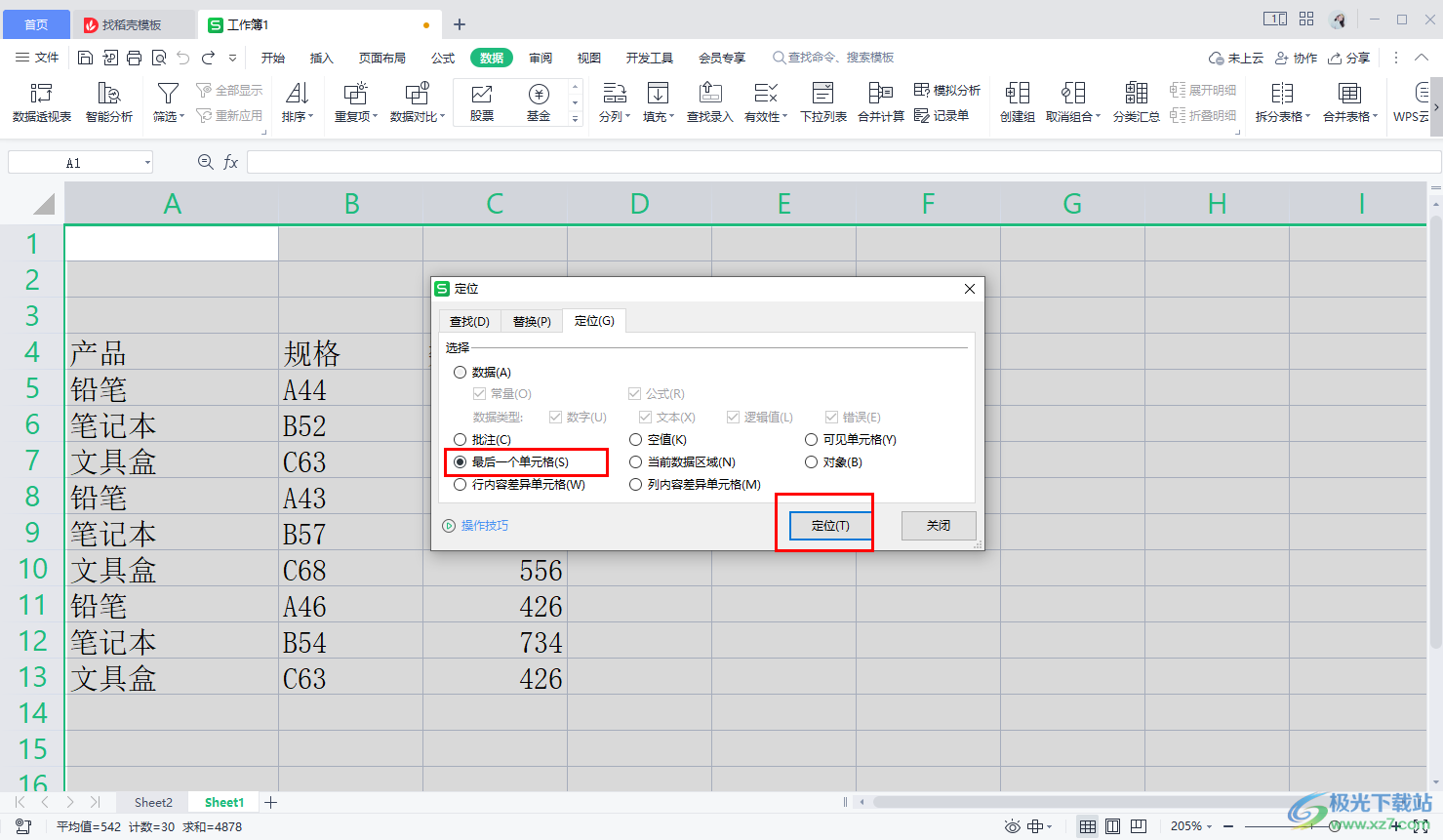1443x840 pixels.
Task: Click the Filter (筛选) funnel icon
Action: [x=168, y=94]
